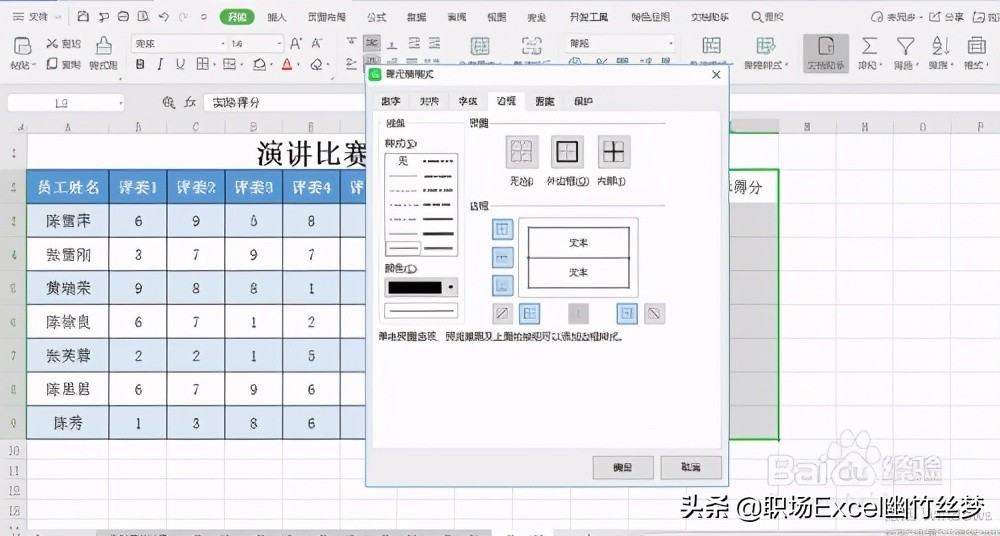Viewport: 1000px width, 536px height.
Task: Select the Format Painter brush icon
Action: pyautogui.click(x=103, y=46)
